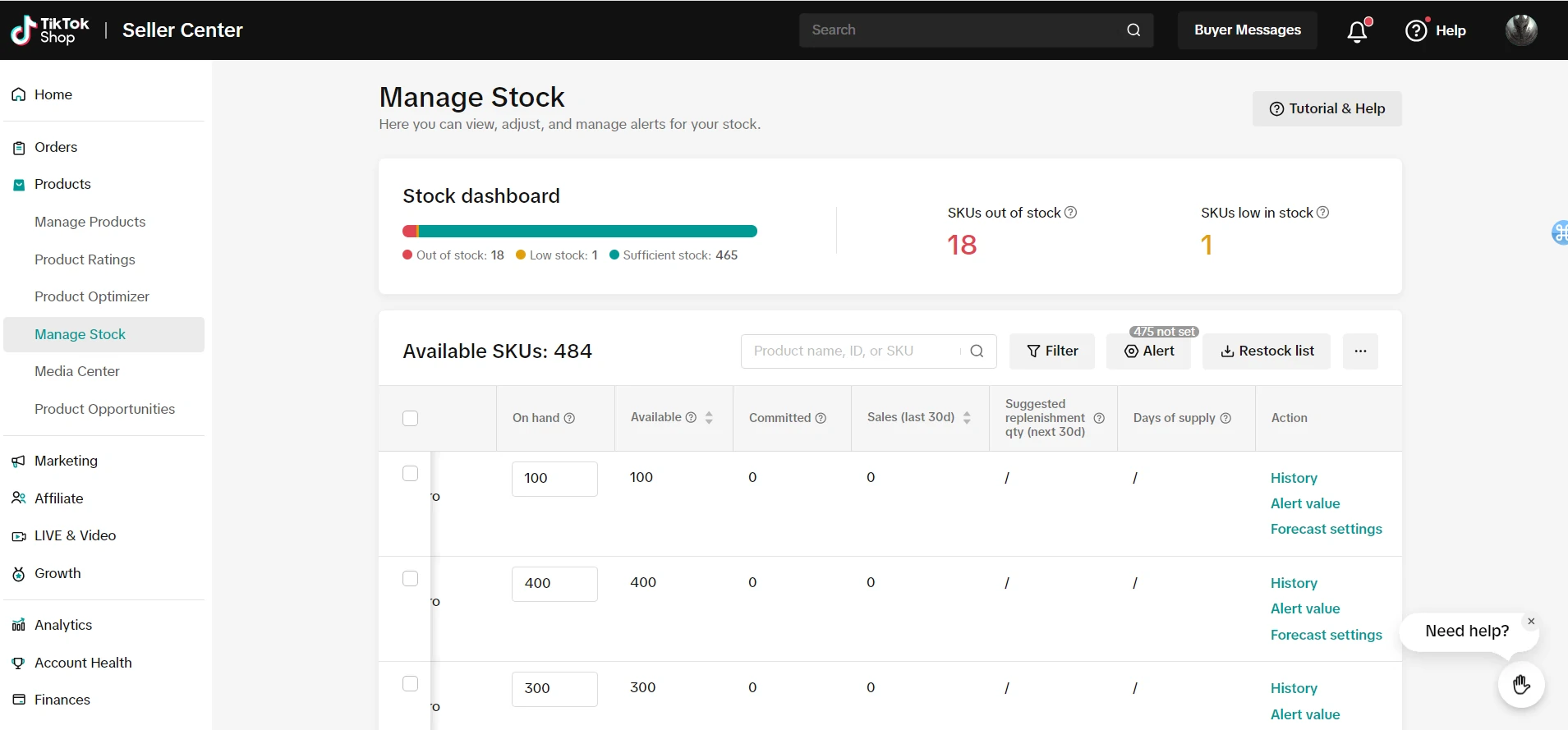Open the notifications bell icon
The height and width of the screenshot is (730, 1568).
(x=1357, y=31)
